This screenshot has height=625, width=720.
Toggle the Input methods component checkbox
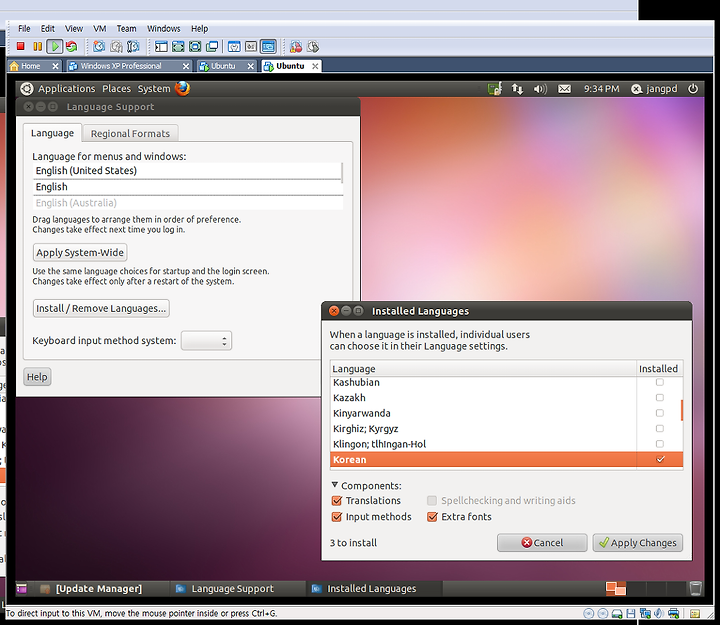coord(337,517)
